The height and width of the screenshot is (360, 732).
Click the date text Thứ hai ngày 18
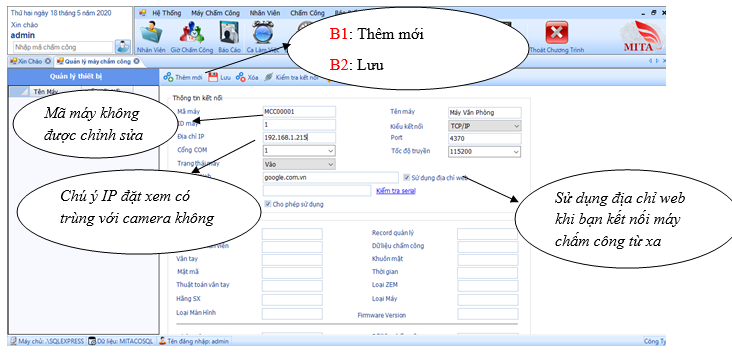click(x=61, y=13)
